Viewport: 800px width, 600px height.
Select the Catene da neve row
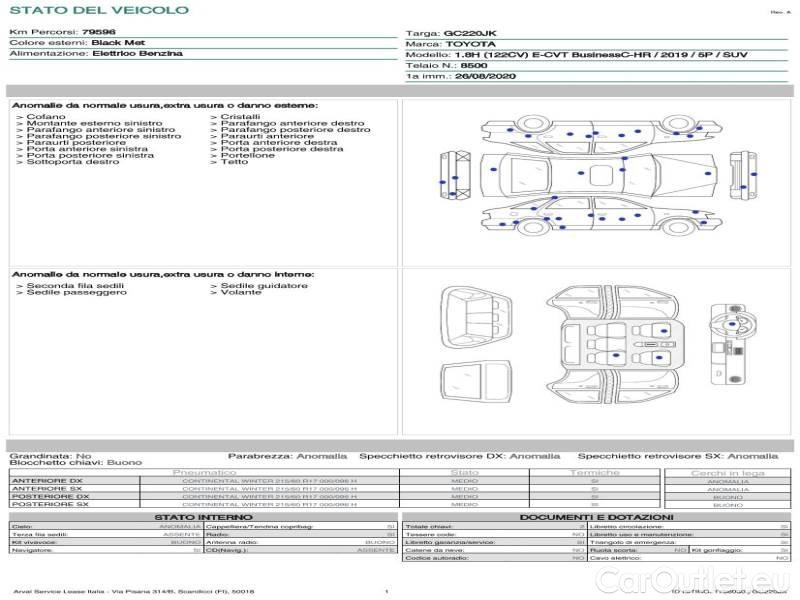(494, 550)
